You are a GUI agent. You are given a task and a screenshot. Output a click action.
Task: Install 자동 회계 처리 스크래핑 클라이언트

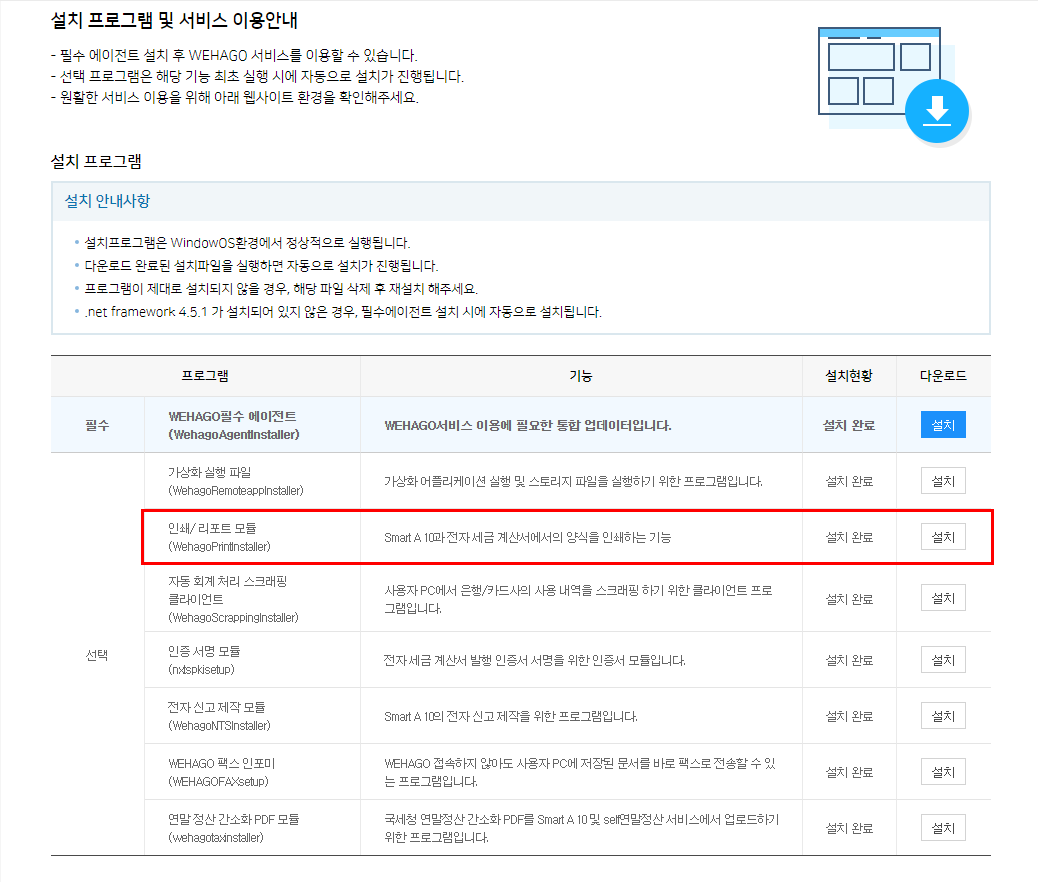[942, 598]
